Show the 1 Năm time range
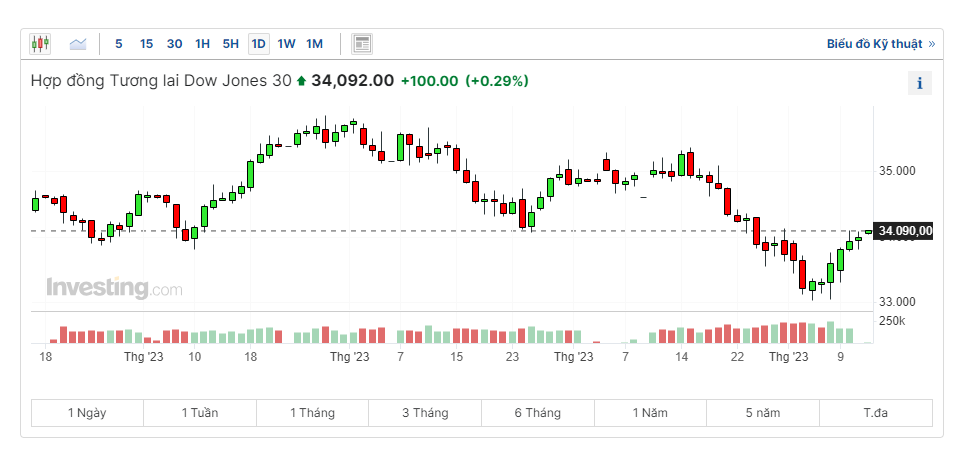Viewport: 968px width, 476px height. (650, 413)
